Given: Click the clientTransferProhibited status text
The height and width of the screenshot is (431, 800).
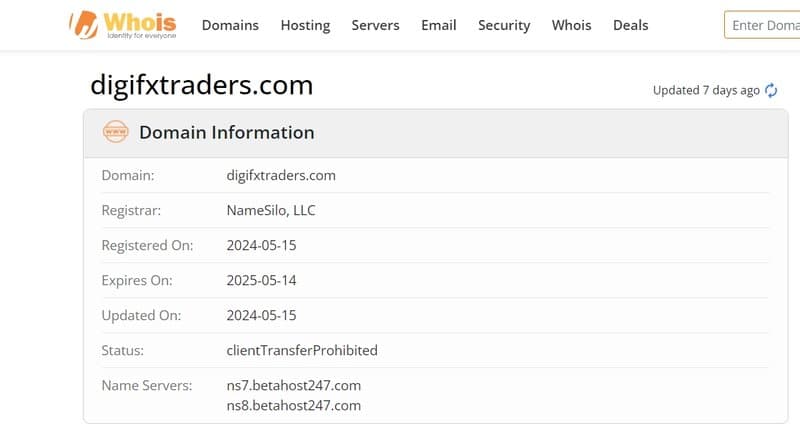Looking at the screenshot, I should coord(302,350).
